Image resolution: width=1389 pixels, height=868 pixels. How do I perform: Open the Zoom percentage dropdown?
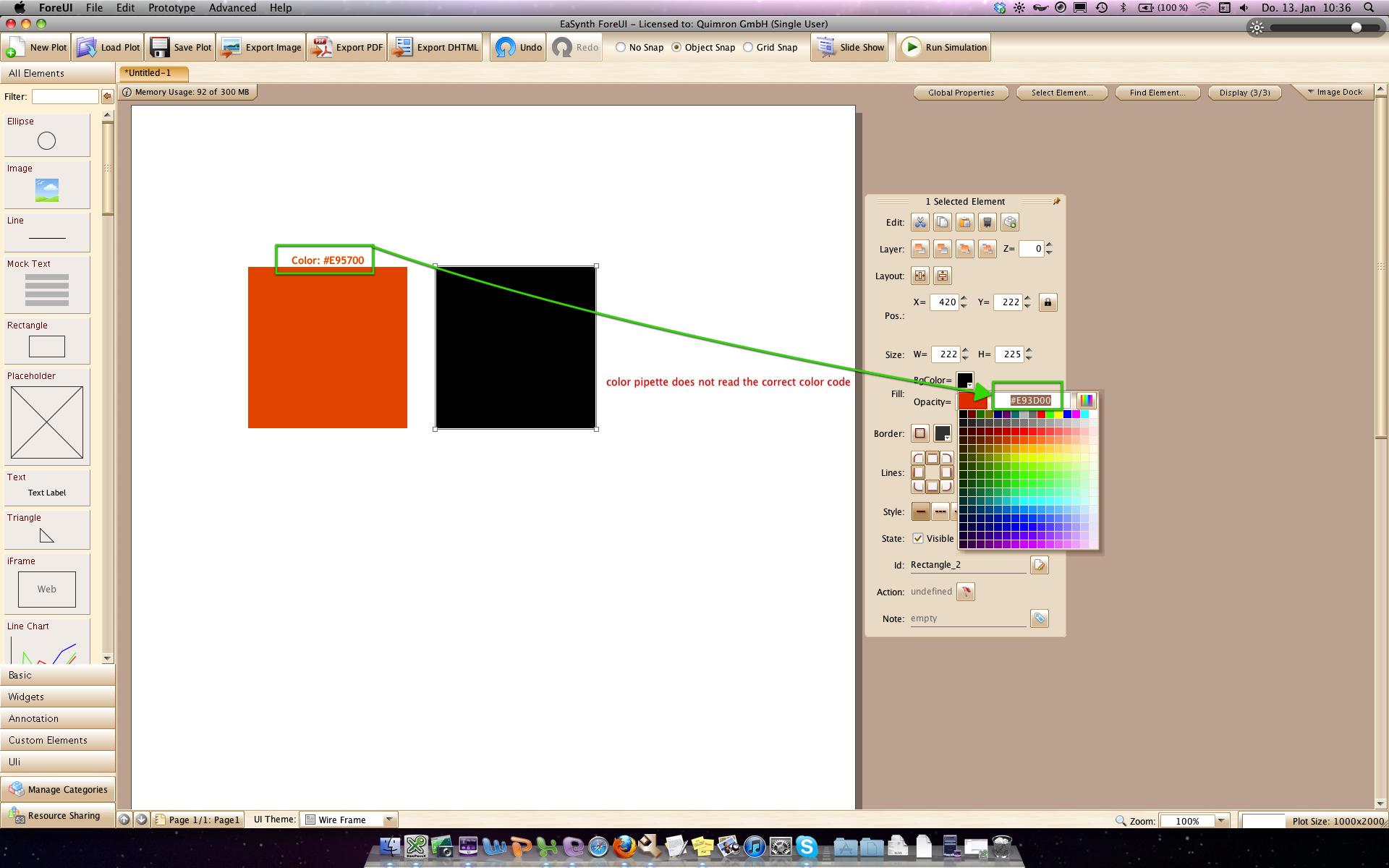(x=1221, y=821)
